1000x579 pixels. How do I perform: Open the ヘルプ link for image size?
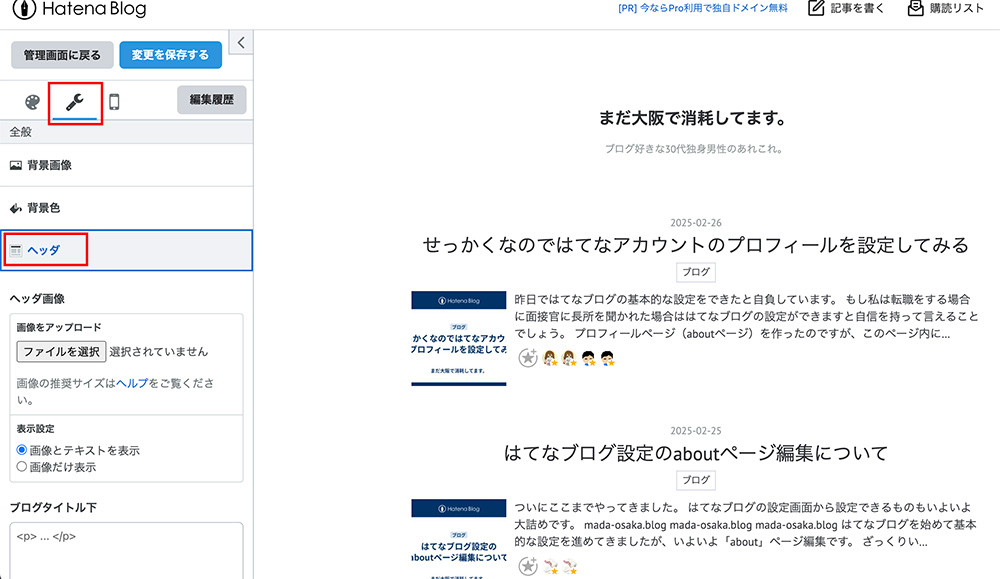pos(132,383)
